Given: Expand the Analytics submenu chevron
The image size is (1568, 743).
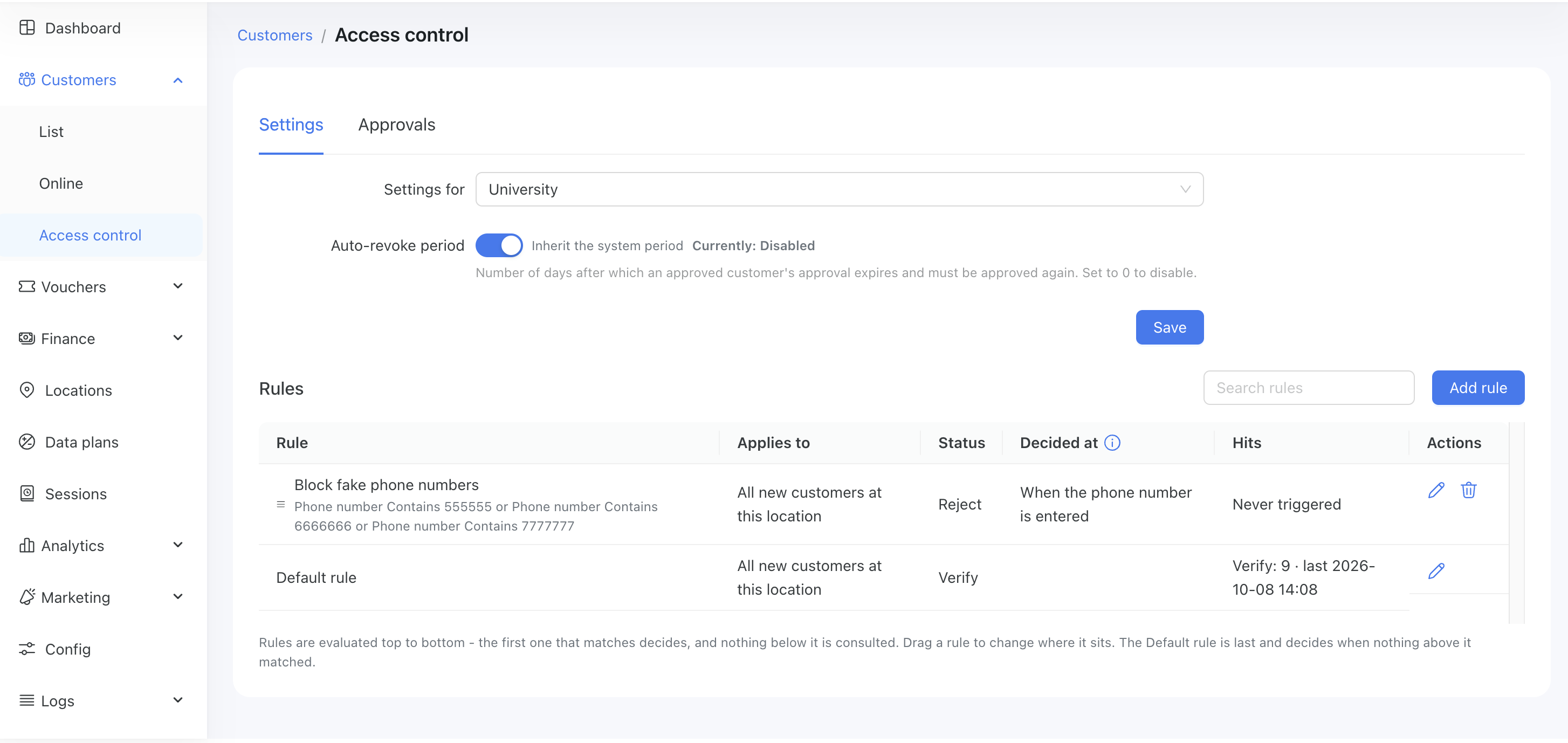Looking at the screenshot, I should pyautogui.click(x=178, y=545).
